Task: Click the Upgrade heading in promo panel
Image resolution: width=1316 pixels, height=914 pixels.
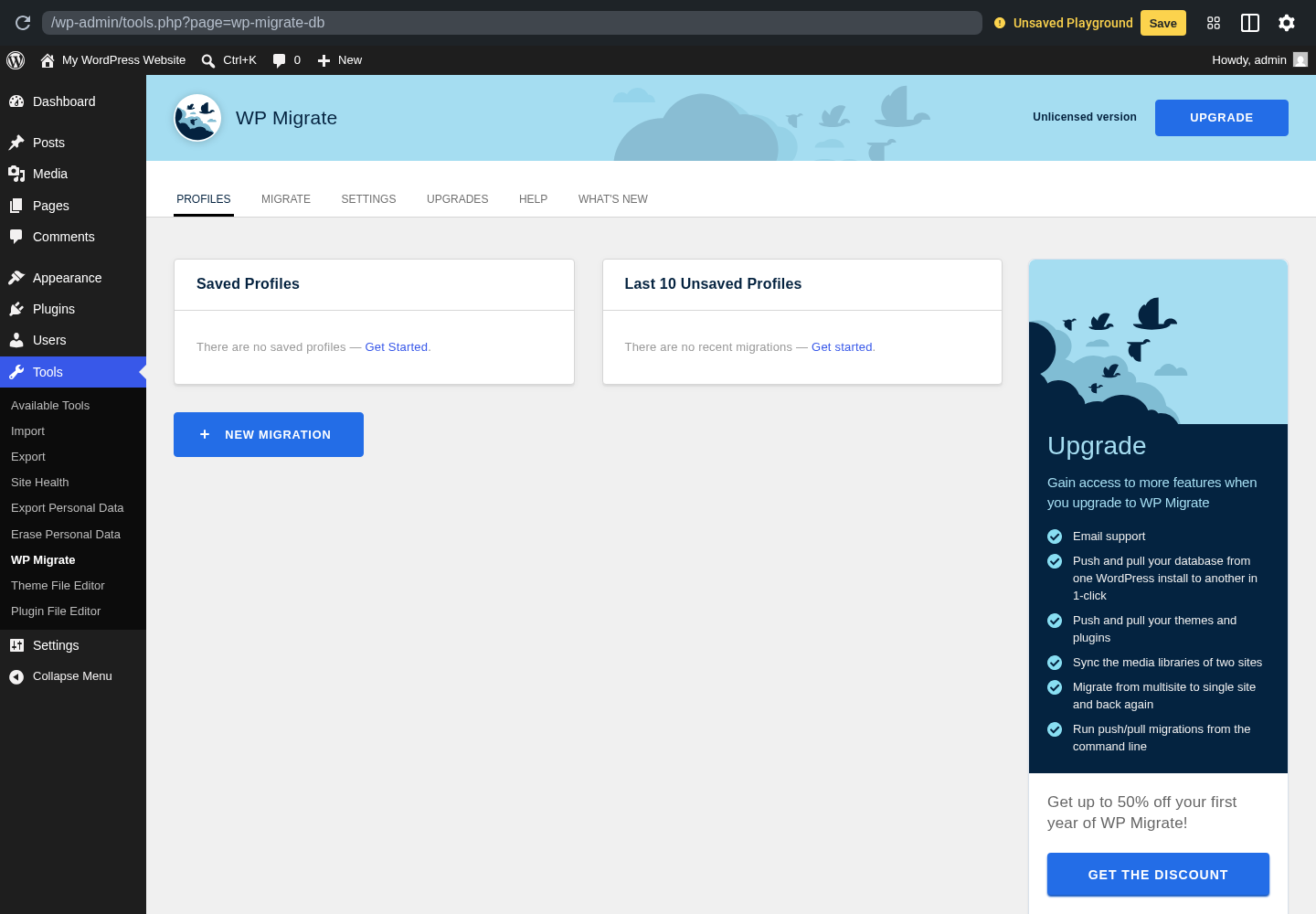Action: [x=1097, y=446]
